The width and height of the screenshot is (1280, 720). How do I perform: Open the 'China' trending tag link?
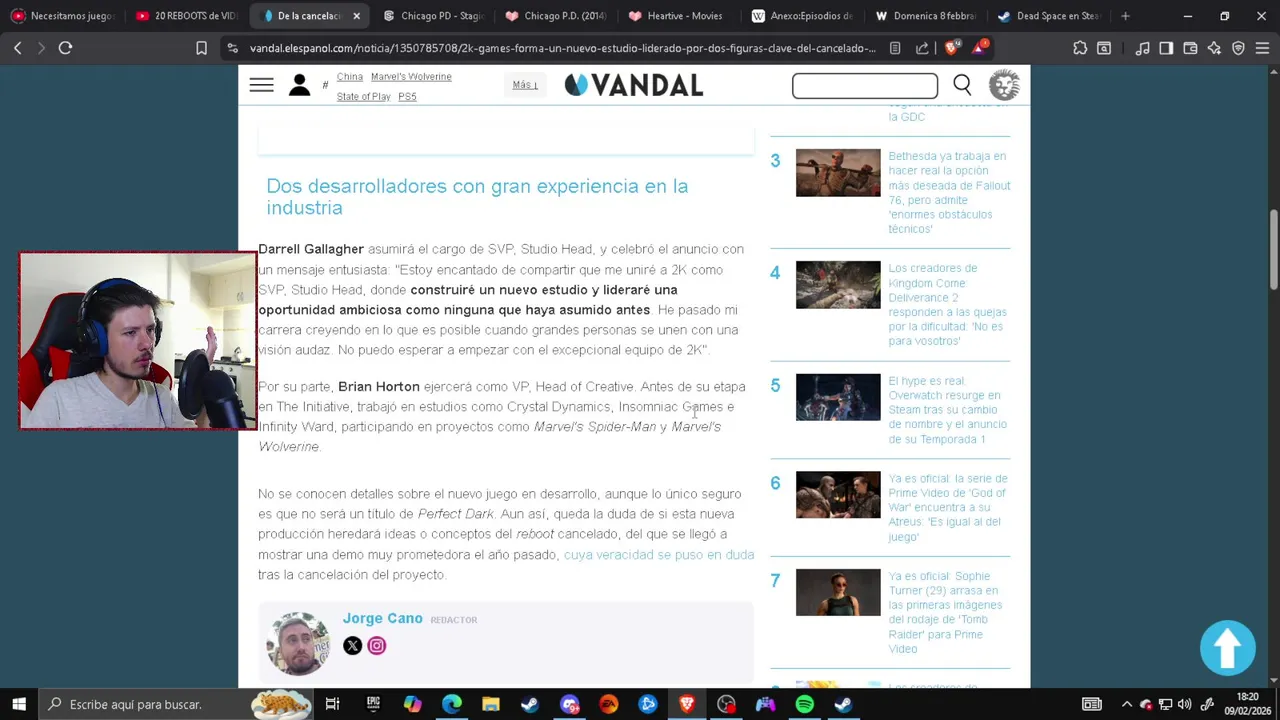pyautogui.click(x=349, y=77)
